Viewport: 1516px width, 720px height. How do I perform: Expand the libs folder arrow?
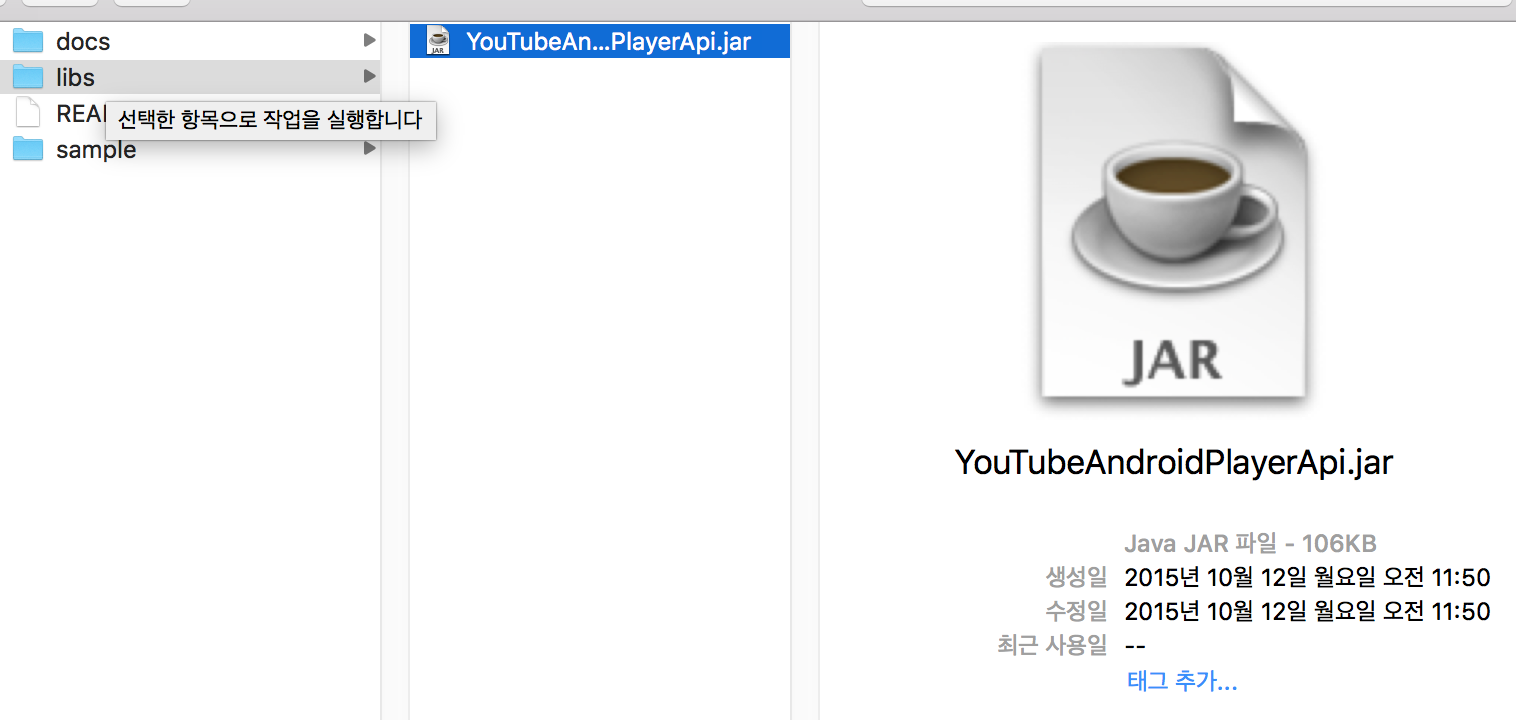tap(369, 77)
